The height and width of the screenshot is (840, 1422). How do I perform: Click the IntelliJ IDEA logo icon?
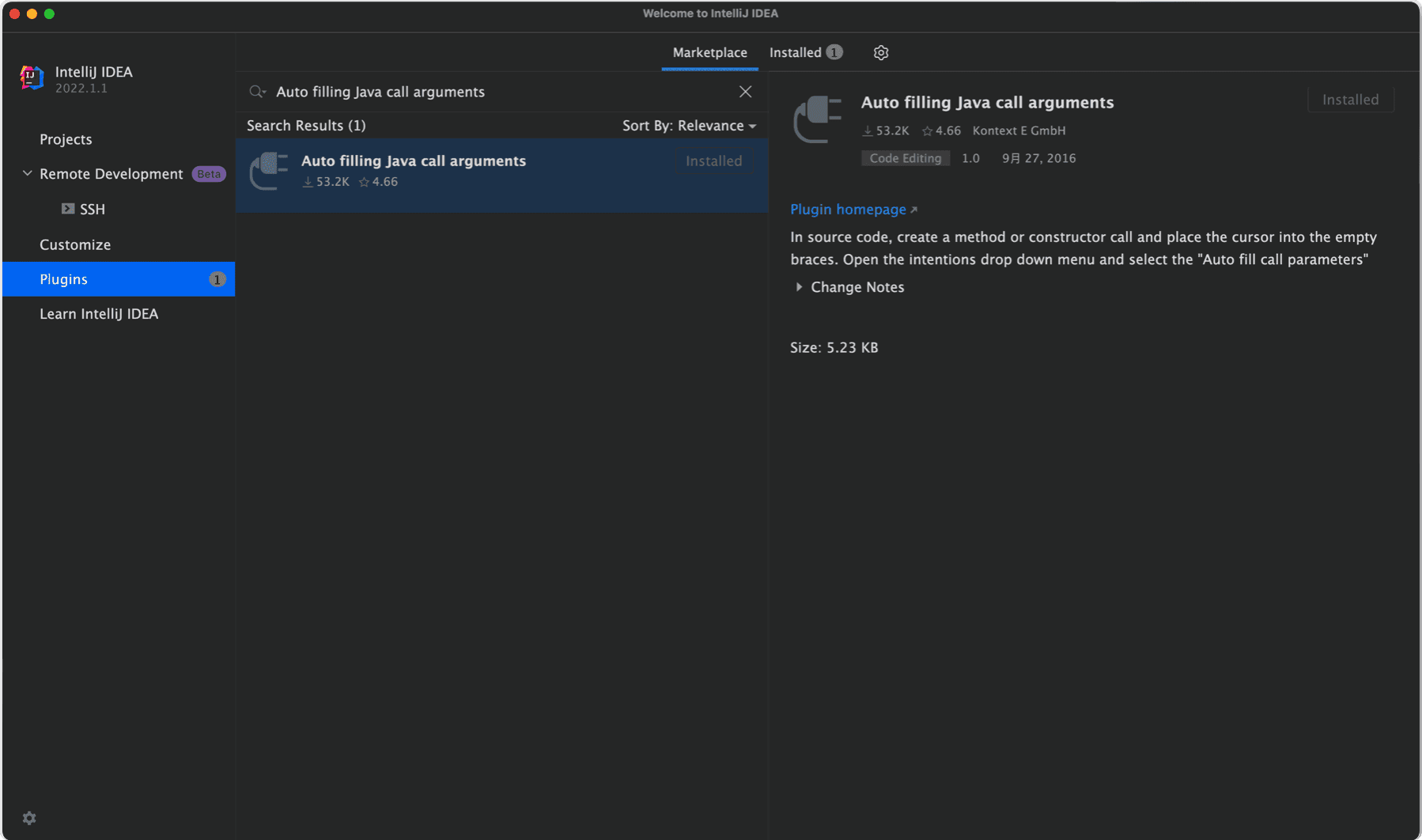point(32,78)
